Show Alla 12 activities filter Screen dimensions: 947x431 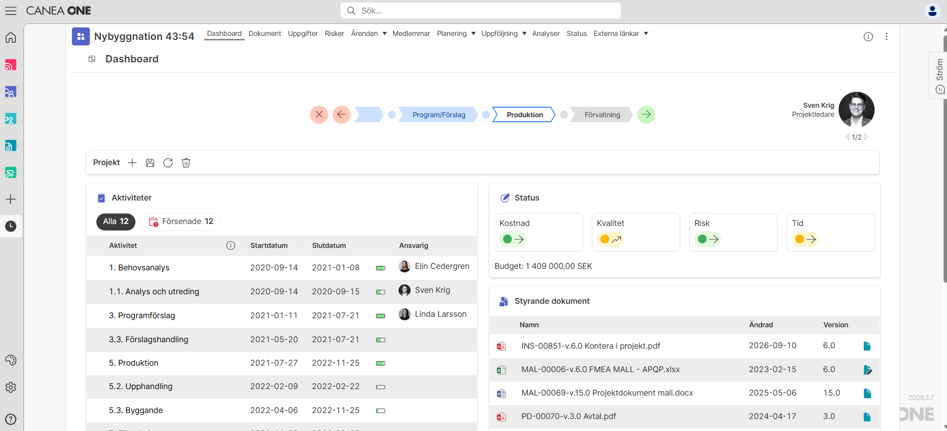(115, 222)
